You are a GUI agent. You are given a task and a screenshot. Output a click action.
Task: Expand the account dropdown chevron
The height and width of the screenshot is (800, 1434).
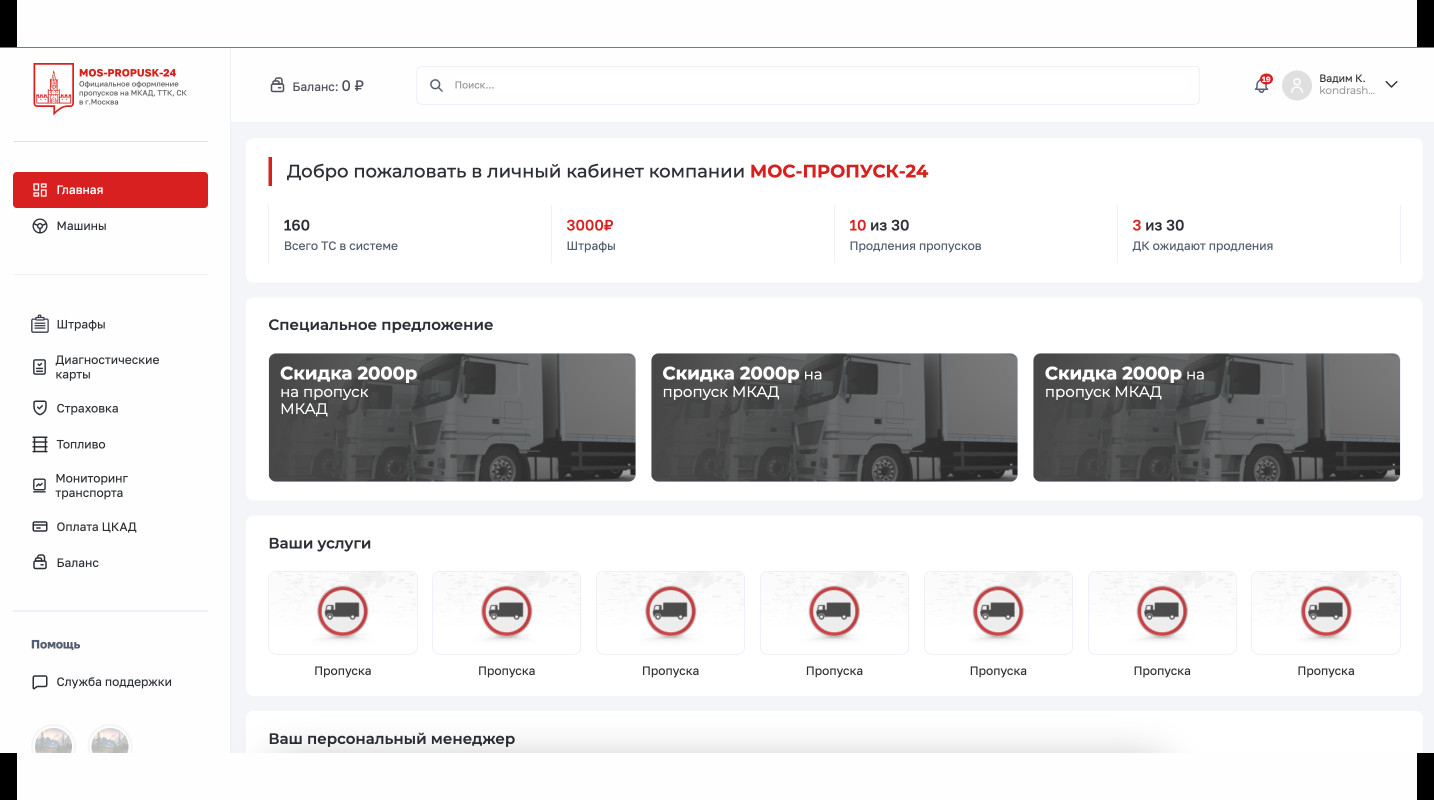1391,85
